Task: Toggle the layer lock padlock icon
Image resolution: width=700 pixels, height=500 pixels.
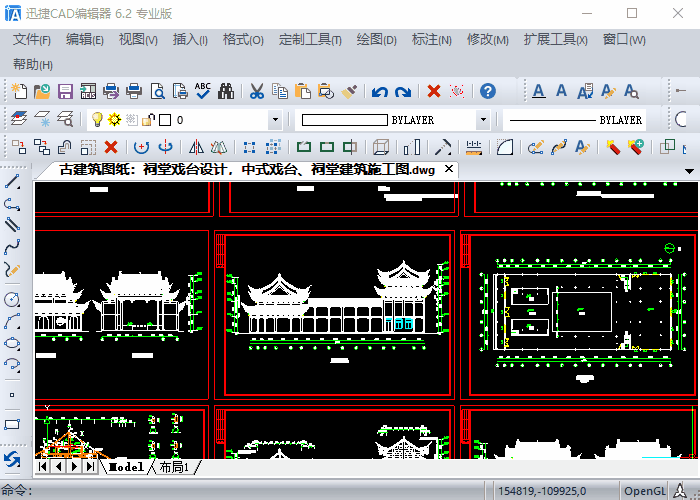Action: [x=147, y=120]
